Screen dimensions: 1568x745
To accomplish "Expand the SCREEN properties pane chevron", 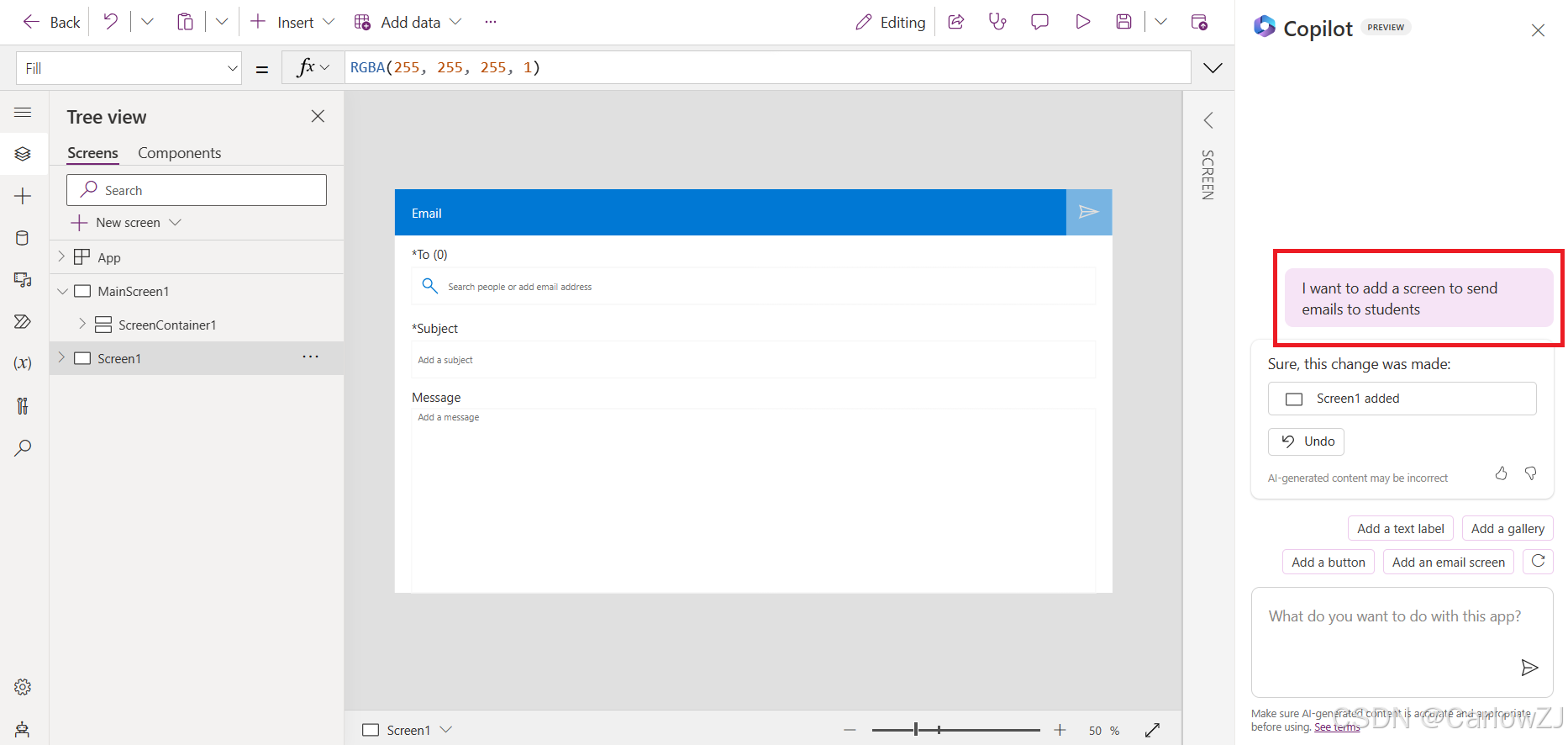I will pyautogui.click(x=1208, y=120).
